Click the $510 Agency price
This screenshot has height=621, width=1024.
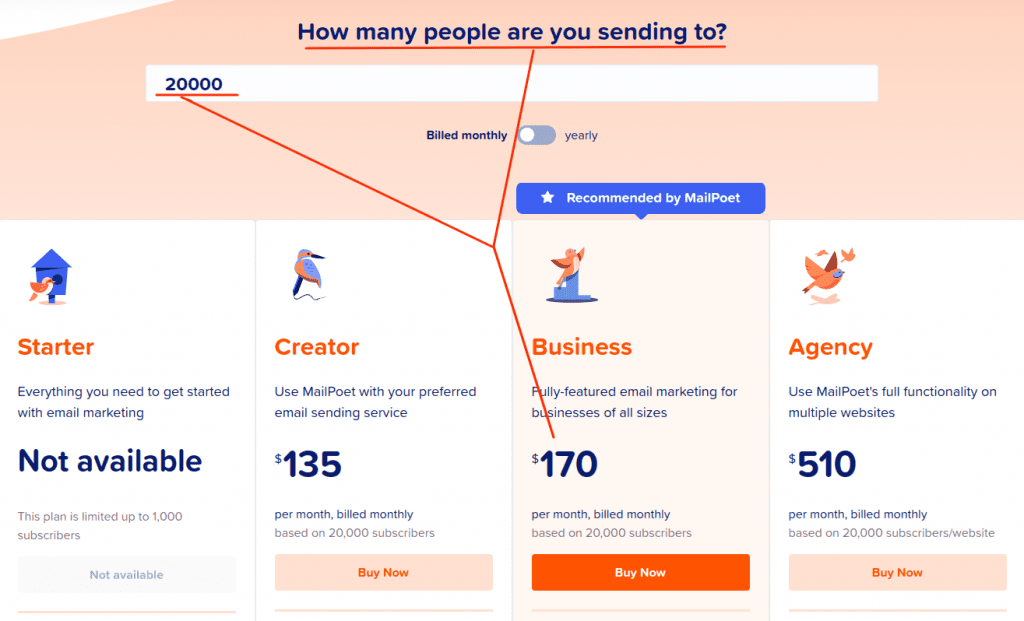pos(822,464)
